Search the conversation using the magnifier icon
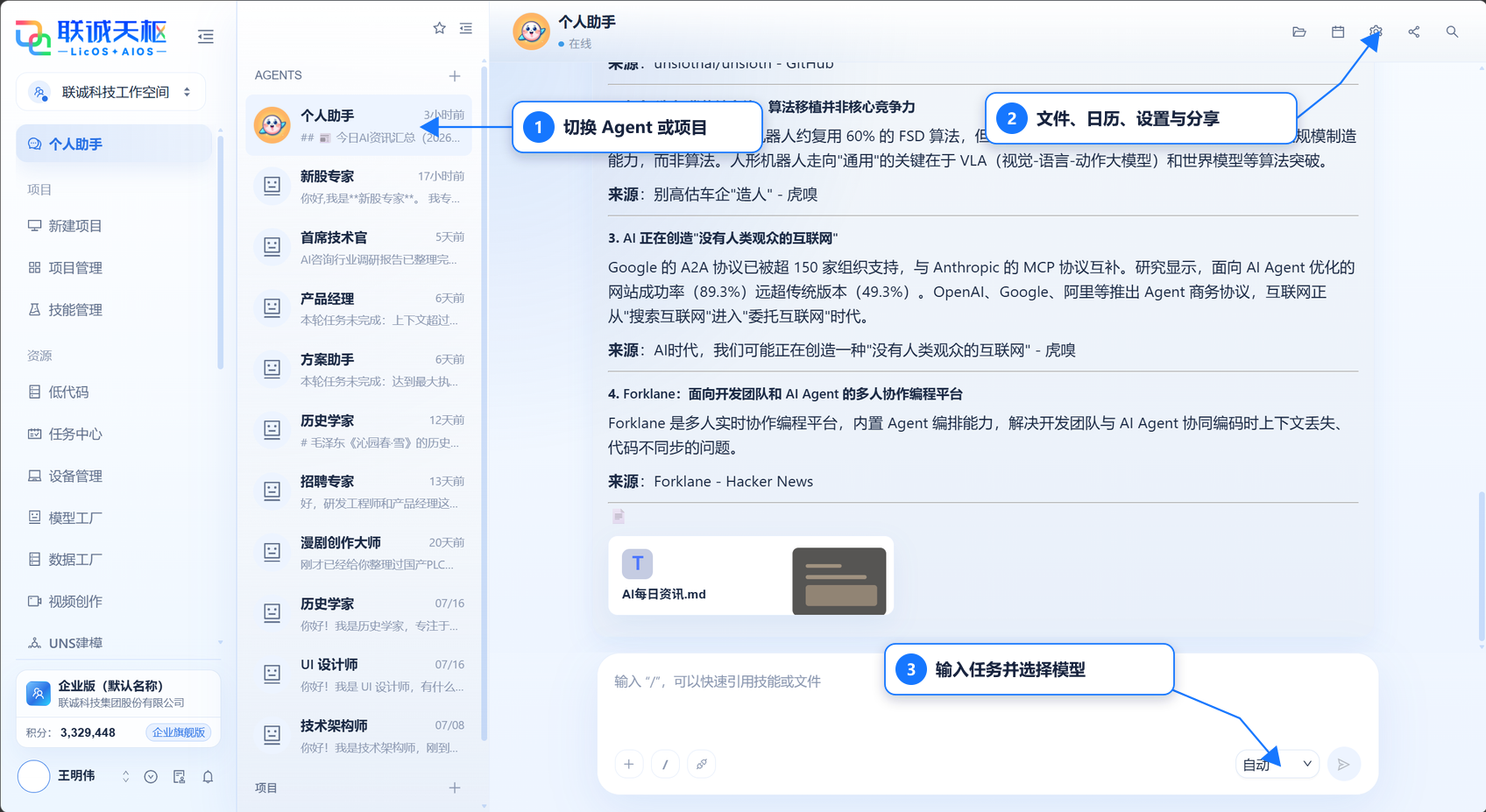The image size is (1486, 812). (x=1452, y=32)
